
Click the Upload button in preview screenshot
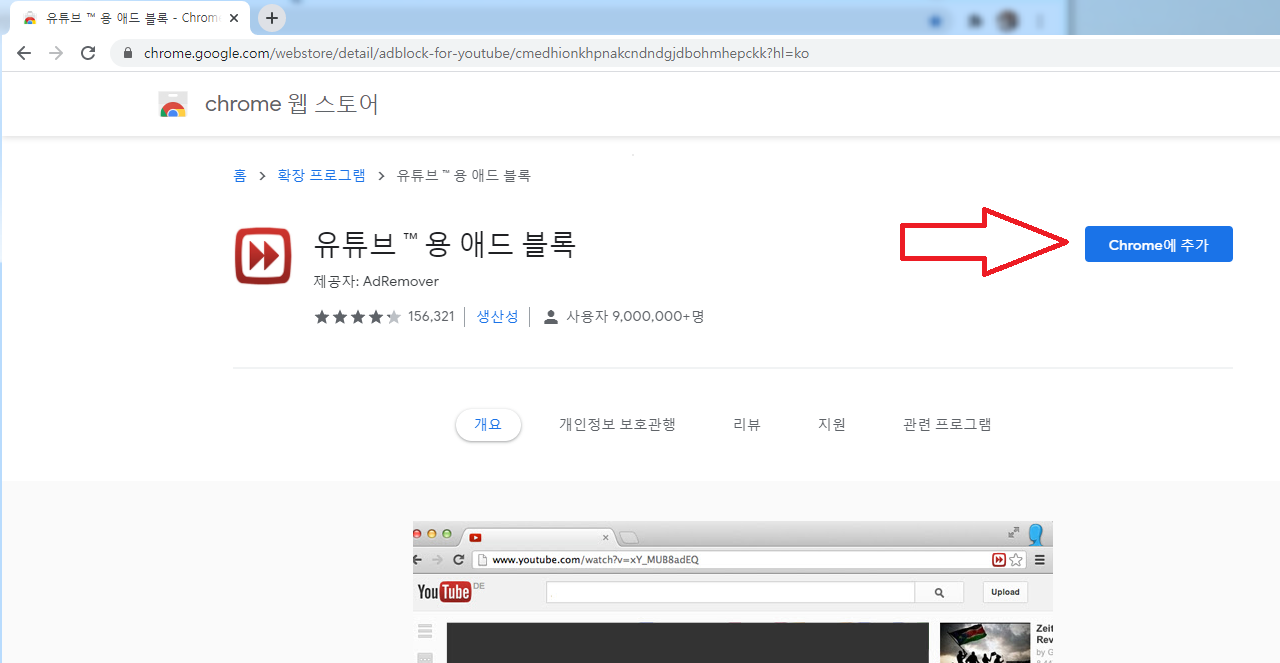click(x=1005, y=592)
